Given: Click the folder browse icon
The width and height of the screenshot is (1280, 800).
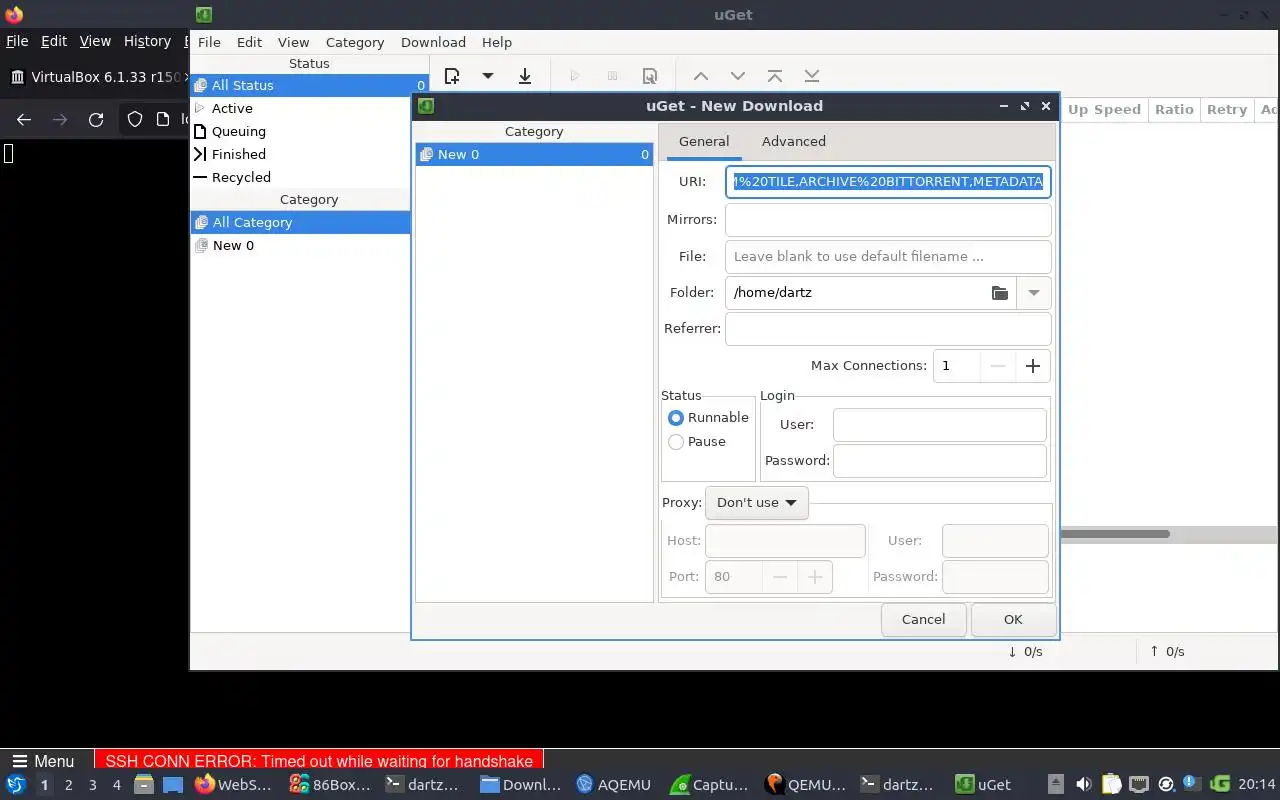Looking at the screenshot, I should 1000,292.
